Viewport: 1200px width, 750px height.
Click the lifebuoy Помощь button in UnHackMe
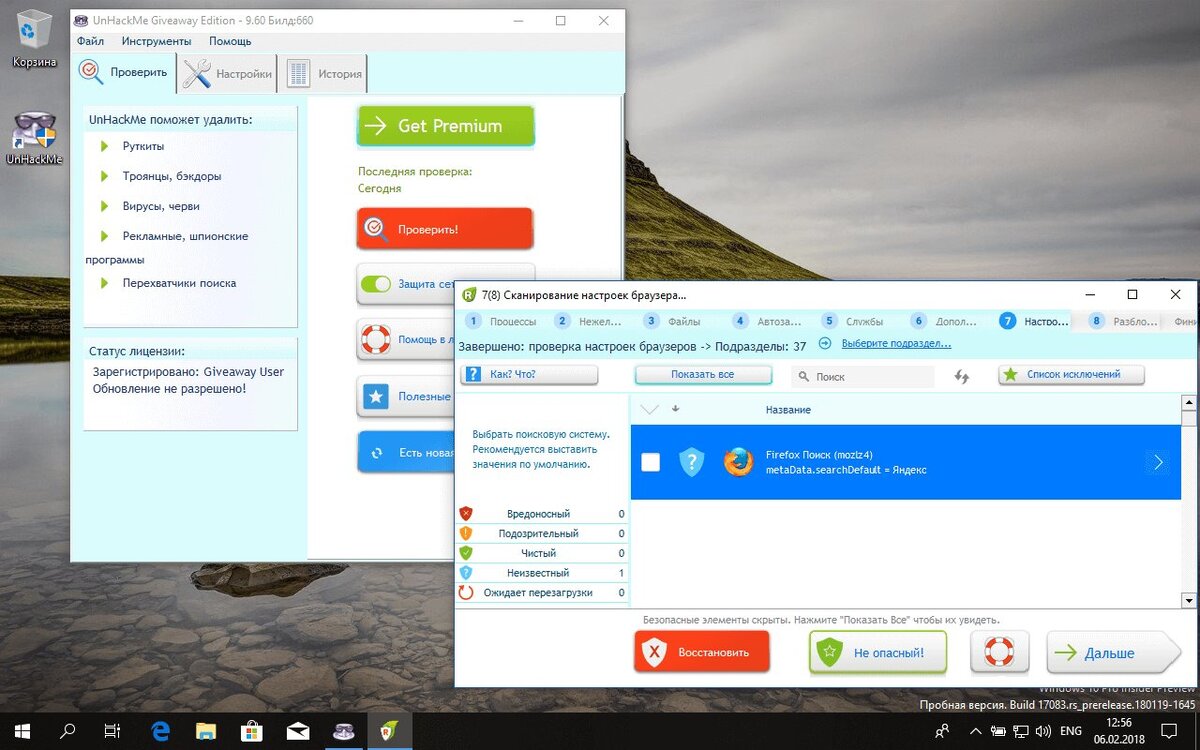click(405, 339)
